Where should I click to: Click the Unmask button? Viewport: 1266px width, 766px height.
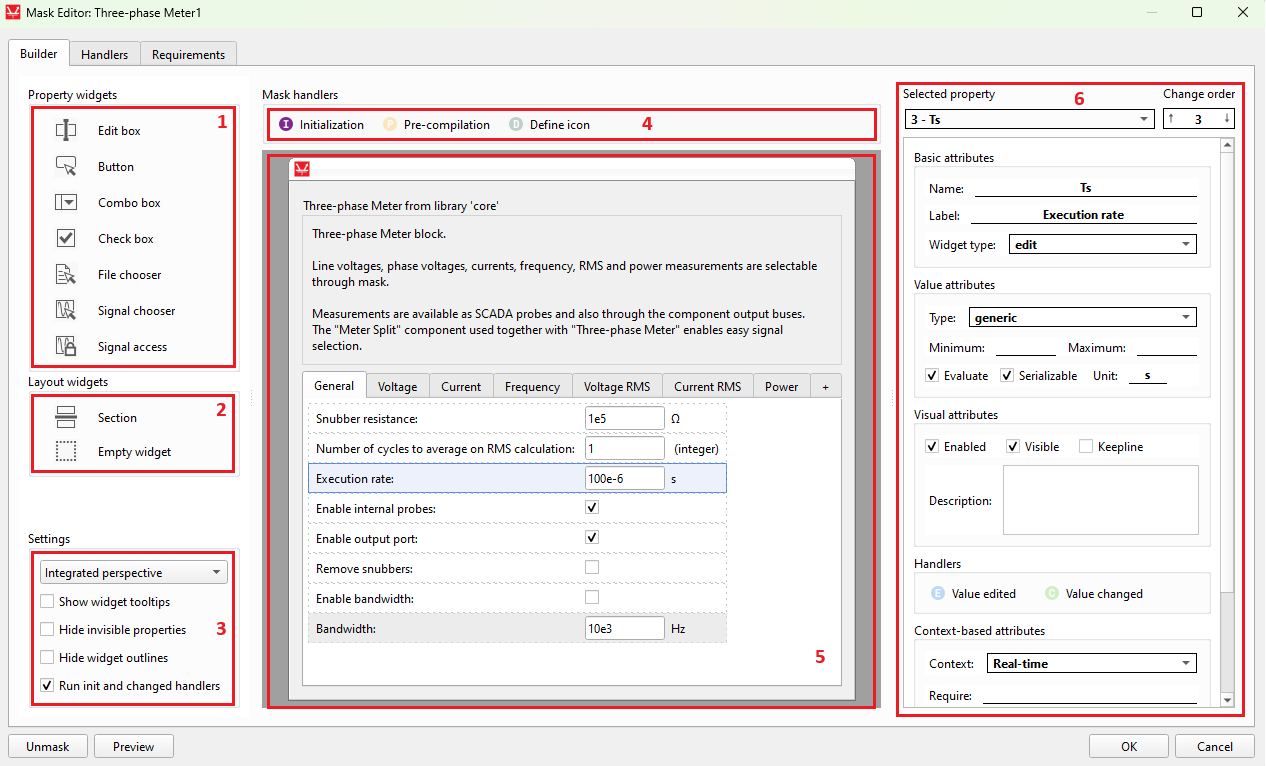47,746
